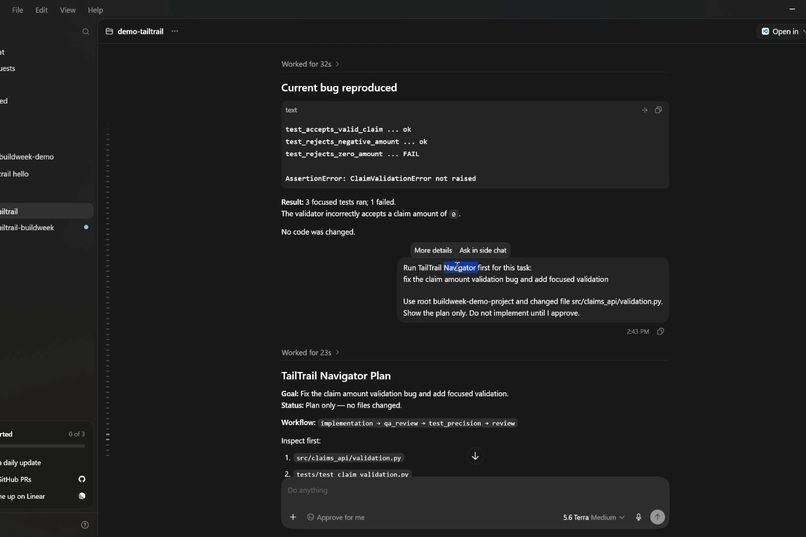
Task: Click the plus attach icon in composer
Action: (x=293, y=517)
